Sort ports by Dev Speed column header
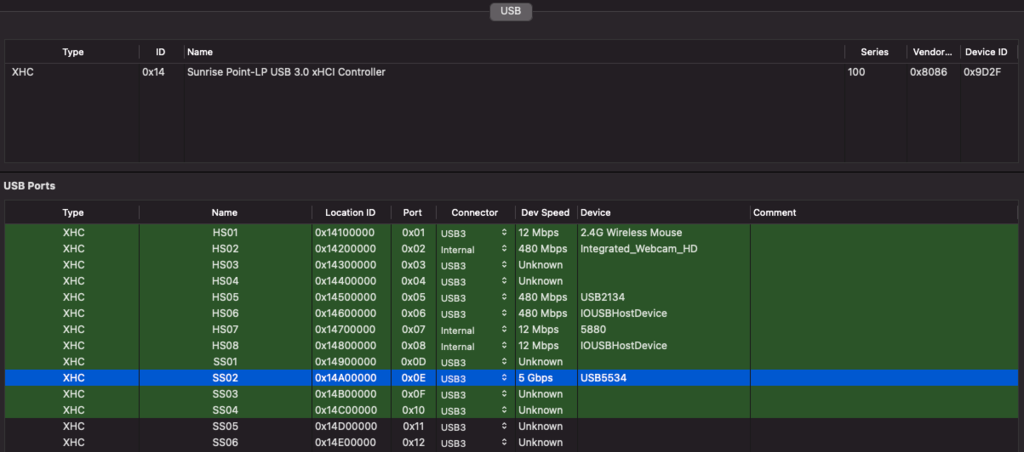The image size is (1024, 452). [545, 213]
